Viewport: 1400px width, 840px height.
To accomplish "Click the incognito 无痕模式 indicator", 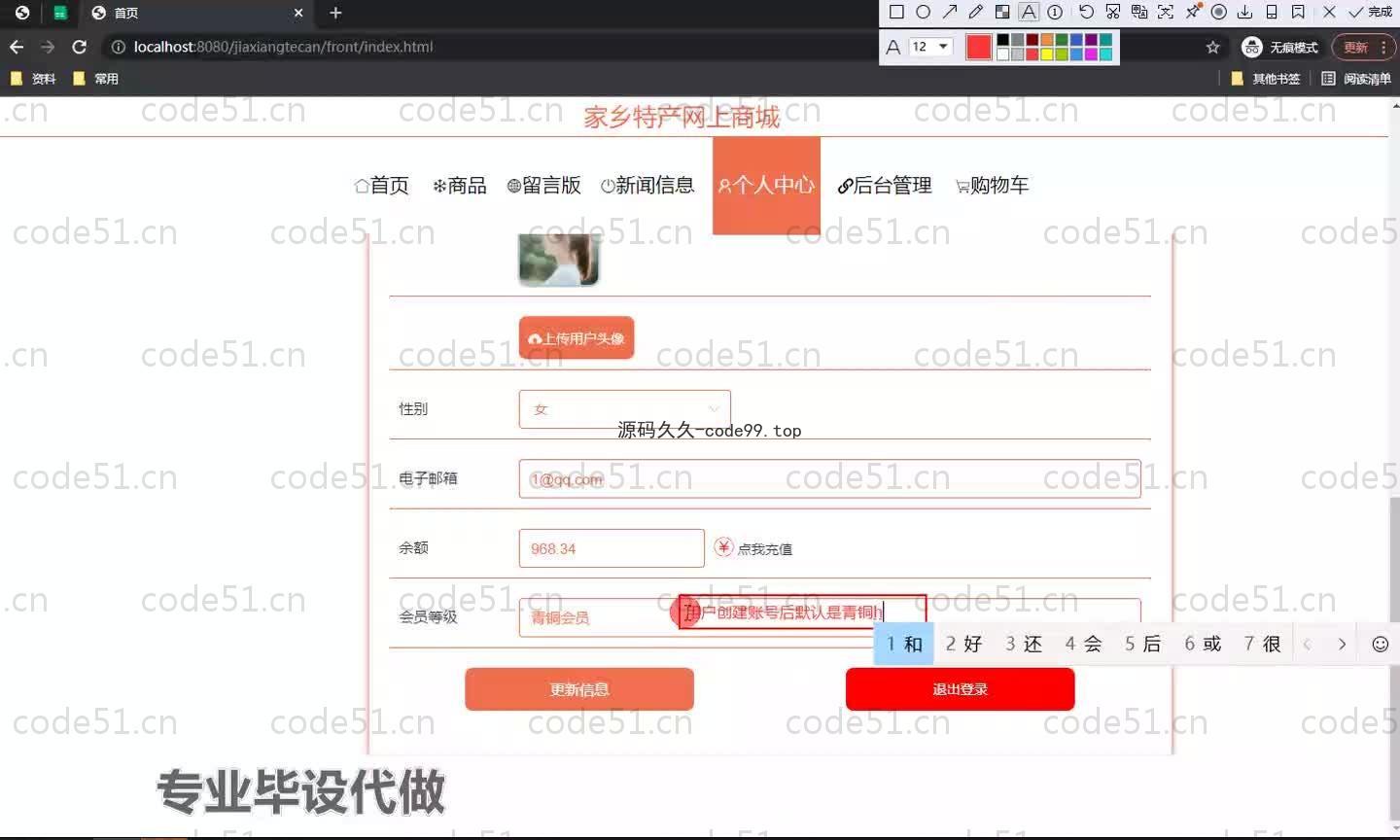I will [1280, 47].
